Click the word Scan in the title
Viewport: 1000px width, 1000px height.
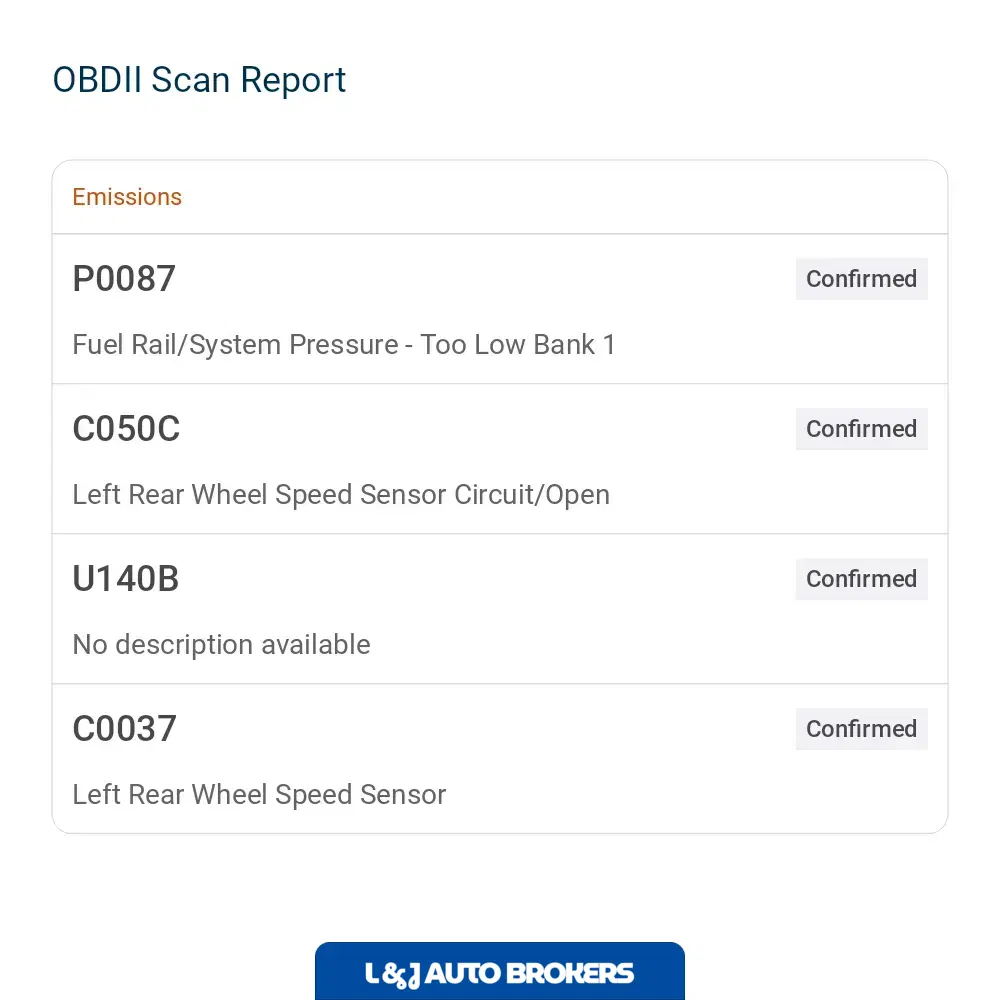[x=190, y=80]
